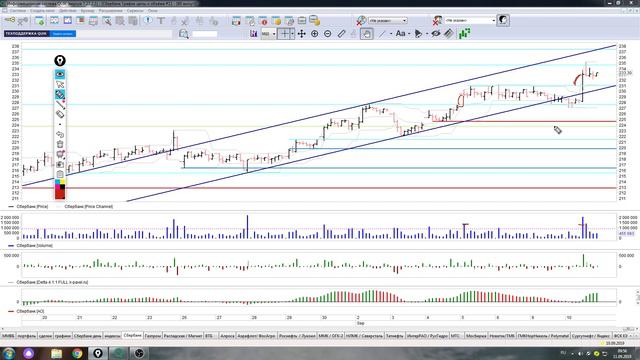Click the camera screenshot icon in floating panel
This screenshot has width=640, height=360.
click(x=60, y=164)
